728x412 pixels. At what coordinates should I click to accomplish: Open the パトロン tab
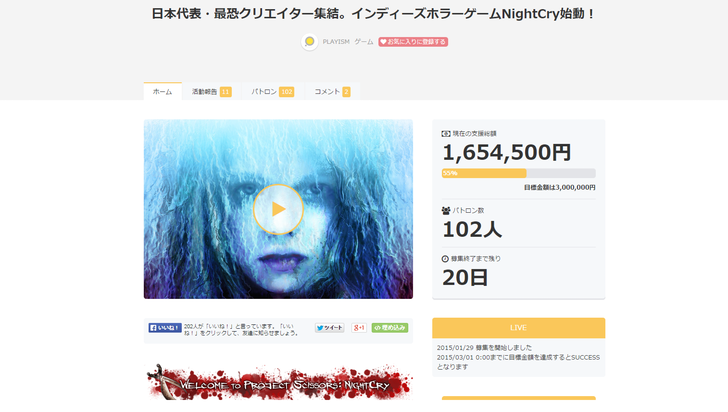pos(273,92)
